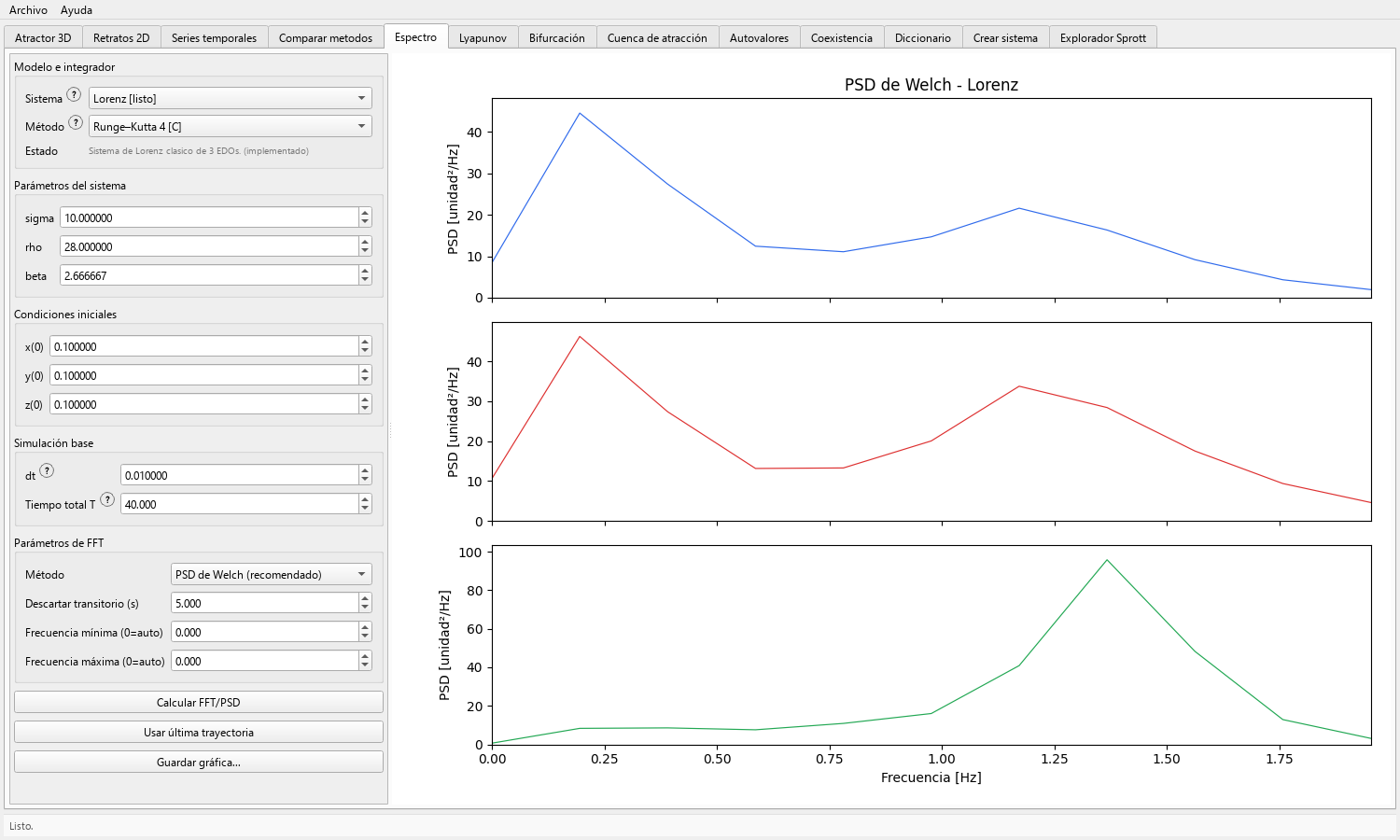Click the Frecuencia mínima field
This screenshot has width=1400, height=840.
click(264, 632)
